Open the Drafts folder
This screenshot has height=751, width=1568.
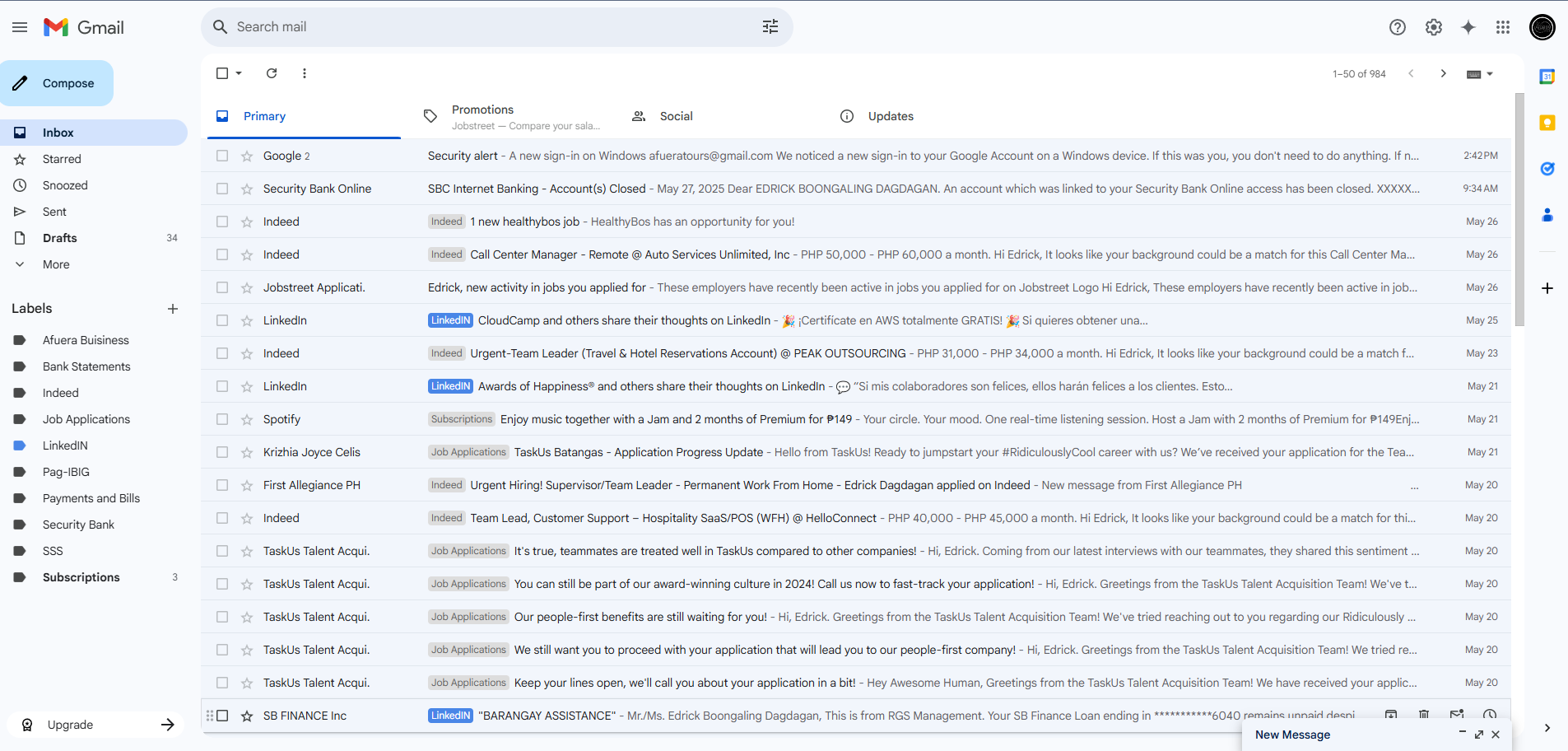94,238
